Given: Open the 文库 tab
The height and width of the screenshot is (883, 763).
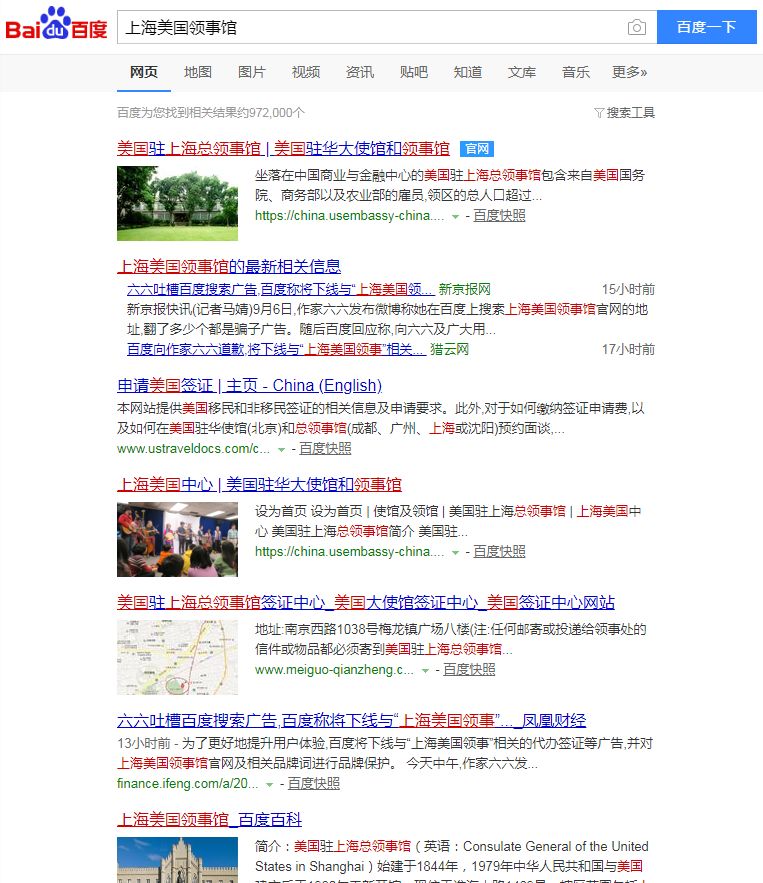Looking at the screenshot, I should coord(522,72).
